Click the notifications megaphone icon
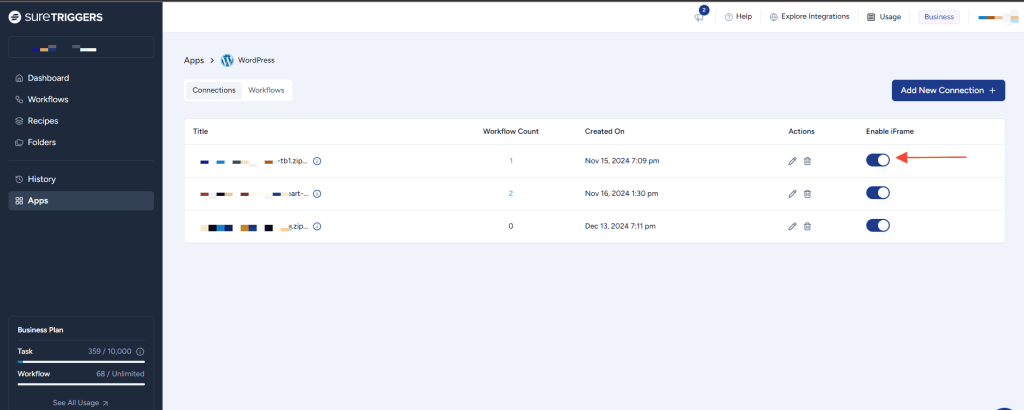Image resolution: width=1024 pixels, height=410 pixels. coord(699,17)
